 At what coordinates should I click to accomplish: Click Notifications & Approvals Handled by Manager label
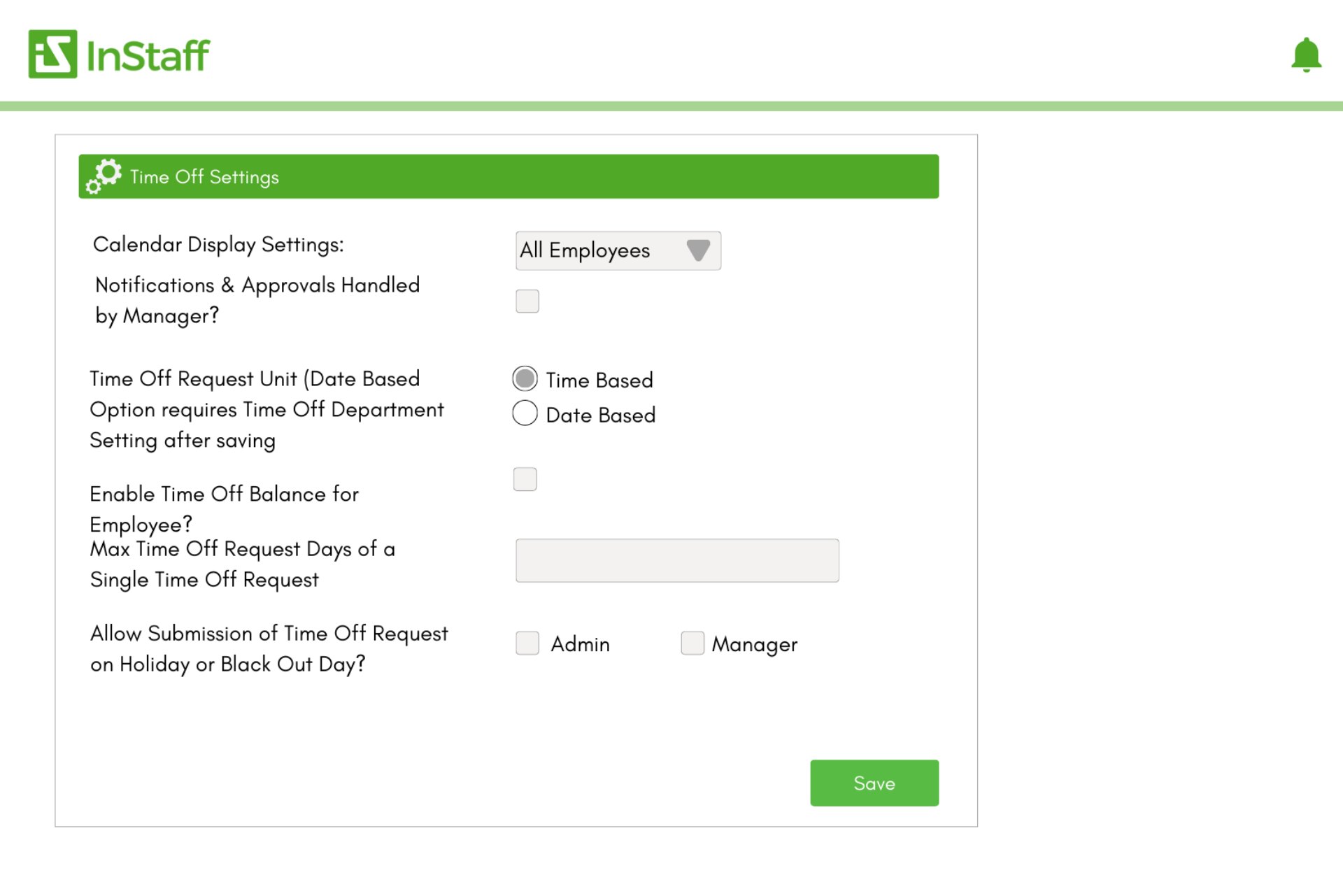click(x=257, y=301)
